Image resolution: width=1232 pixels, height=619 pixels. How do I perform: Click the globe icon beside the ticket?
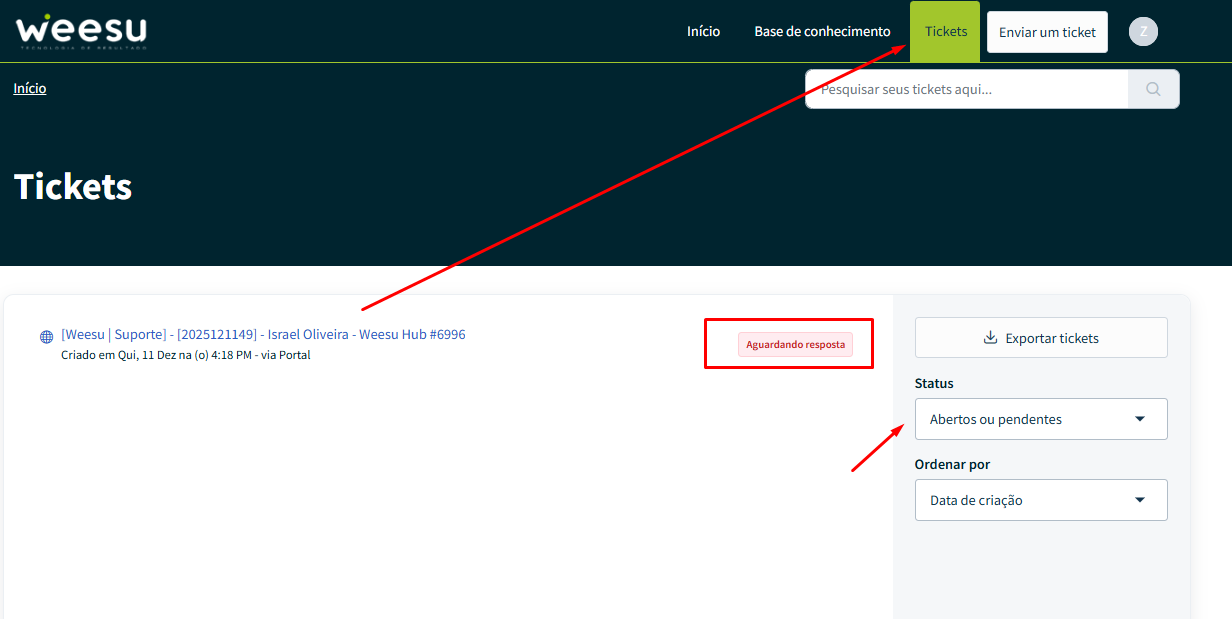click(46, 337)
